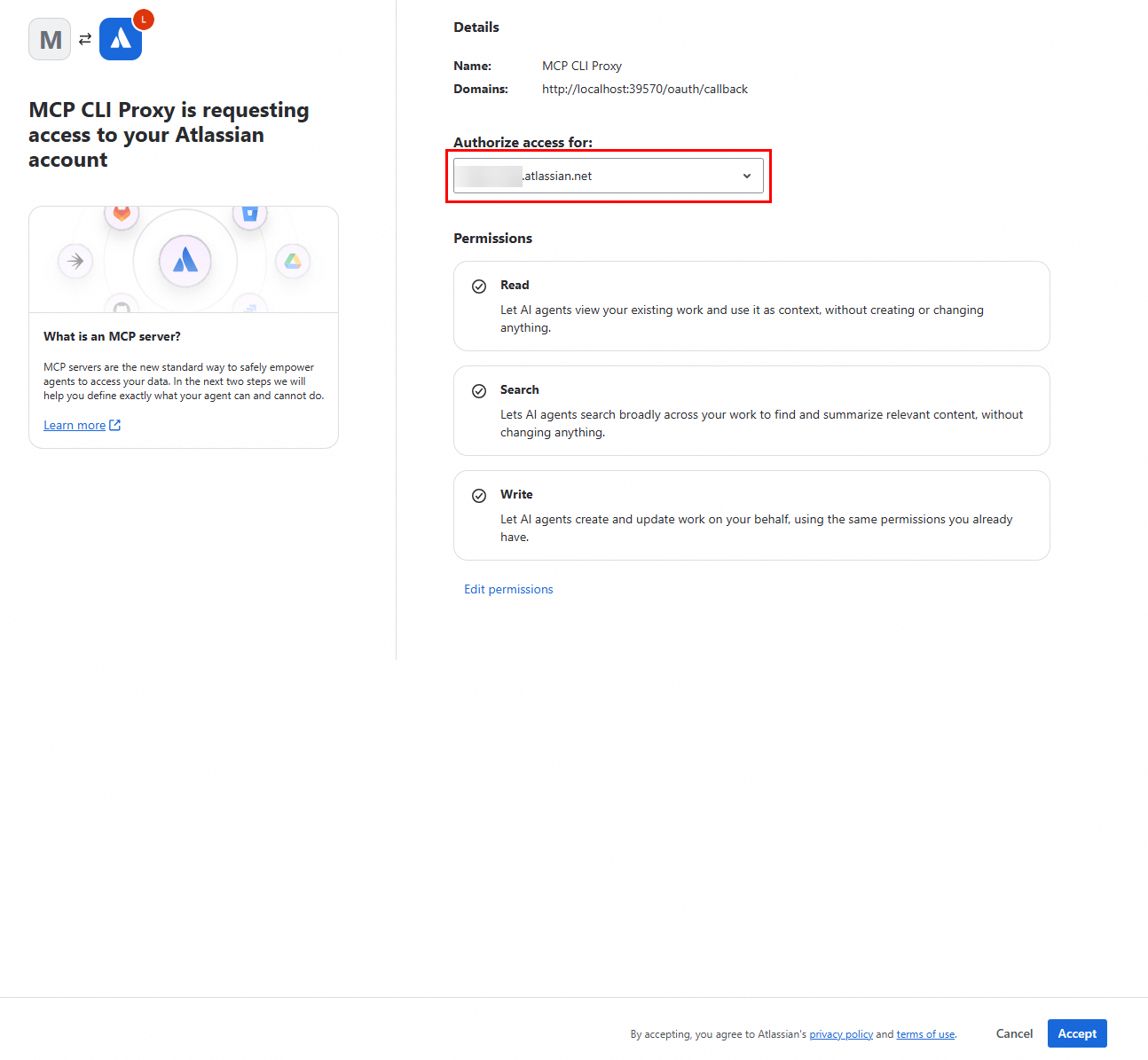
Task: Click the 'Domains:' field label
Action: coord(481,89)
